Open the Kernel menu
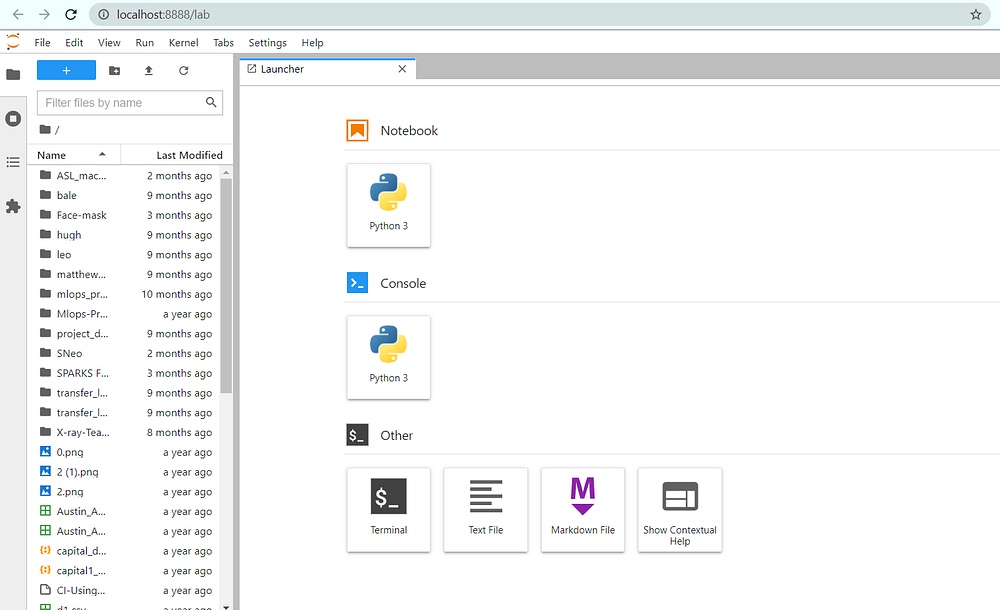 pos(184,43)
